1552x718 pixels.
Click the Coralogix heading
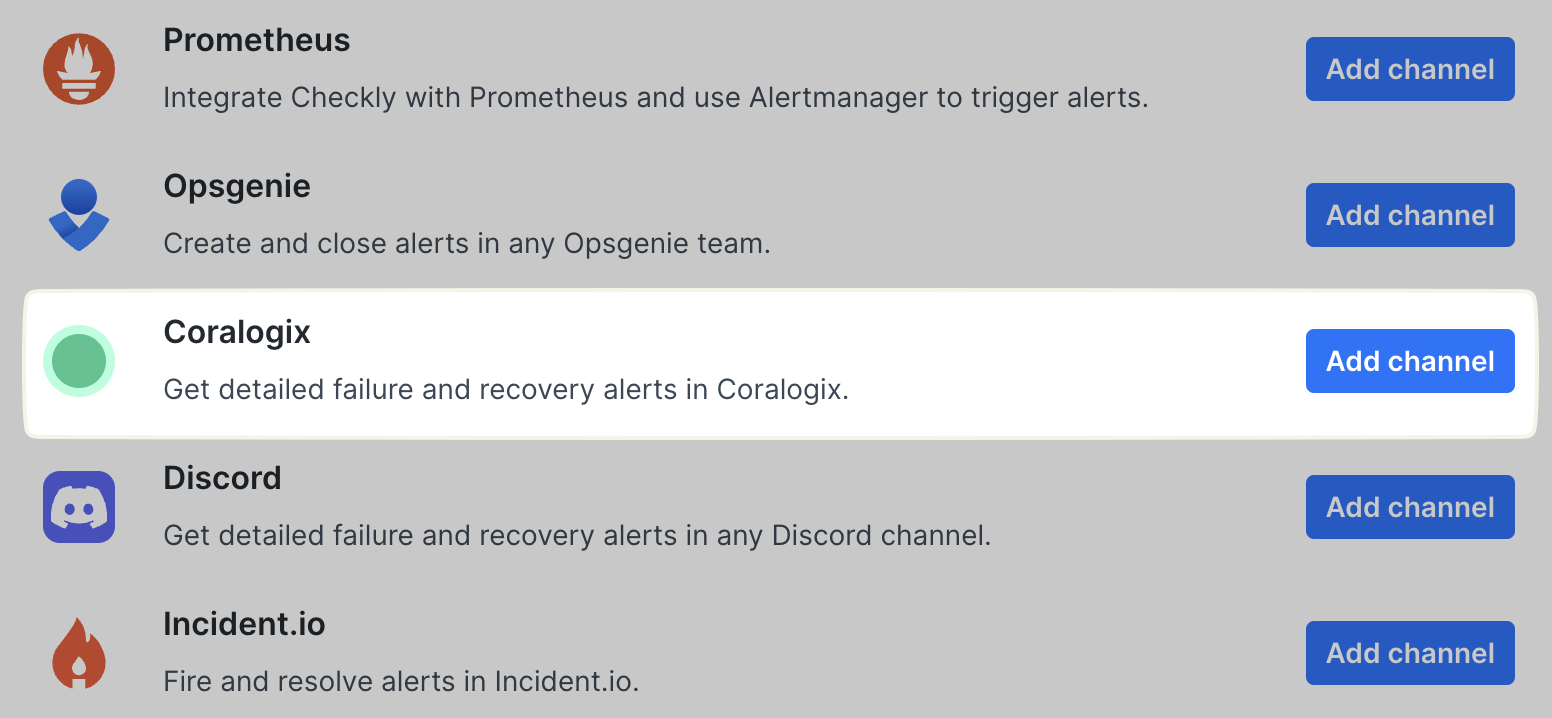[237, 332]
